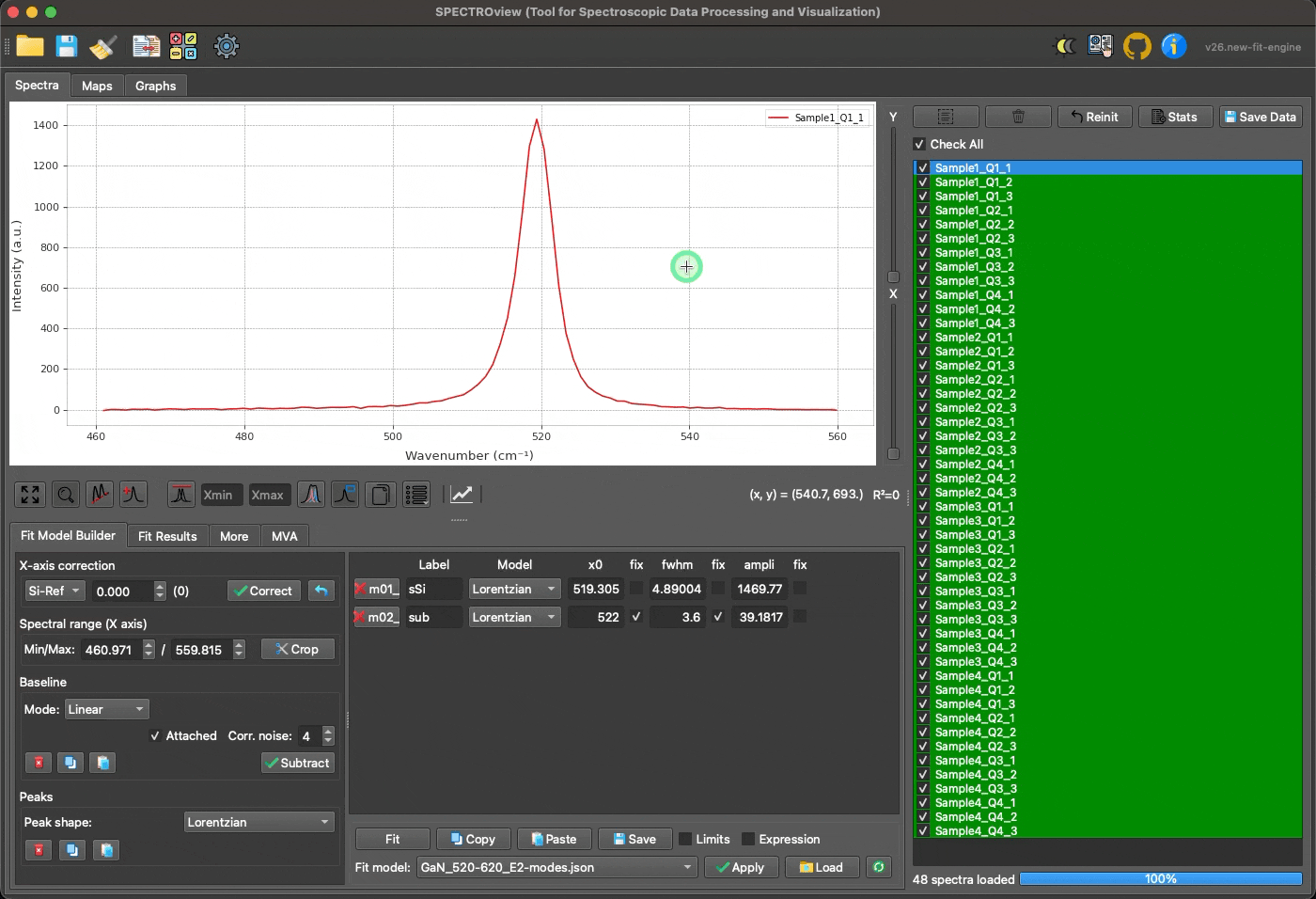
Task: Open file with the yellow folder icon
Action: 30,46
